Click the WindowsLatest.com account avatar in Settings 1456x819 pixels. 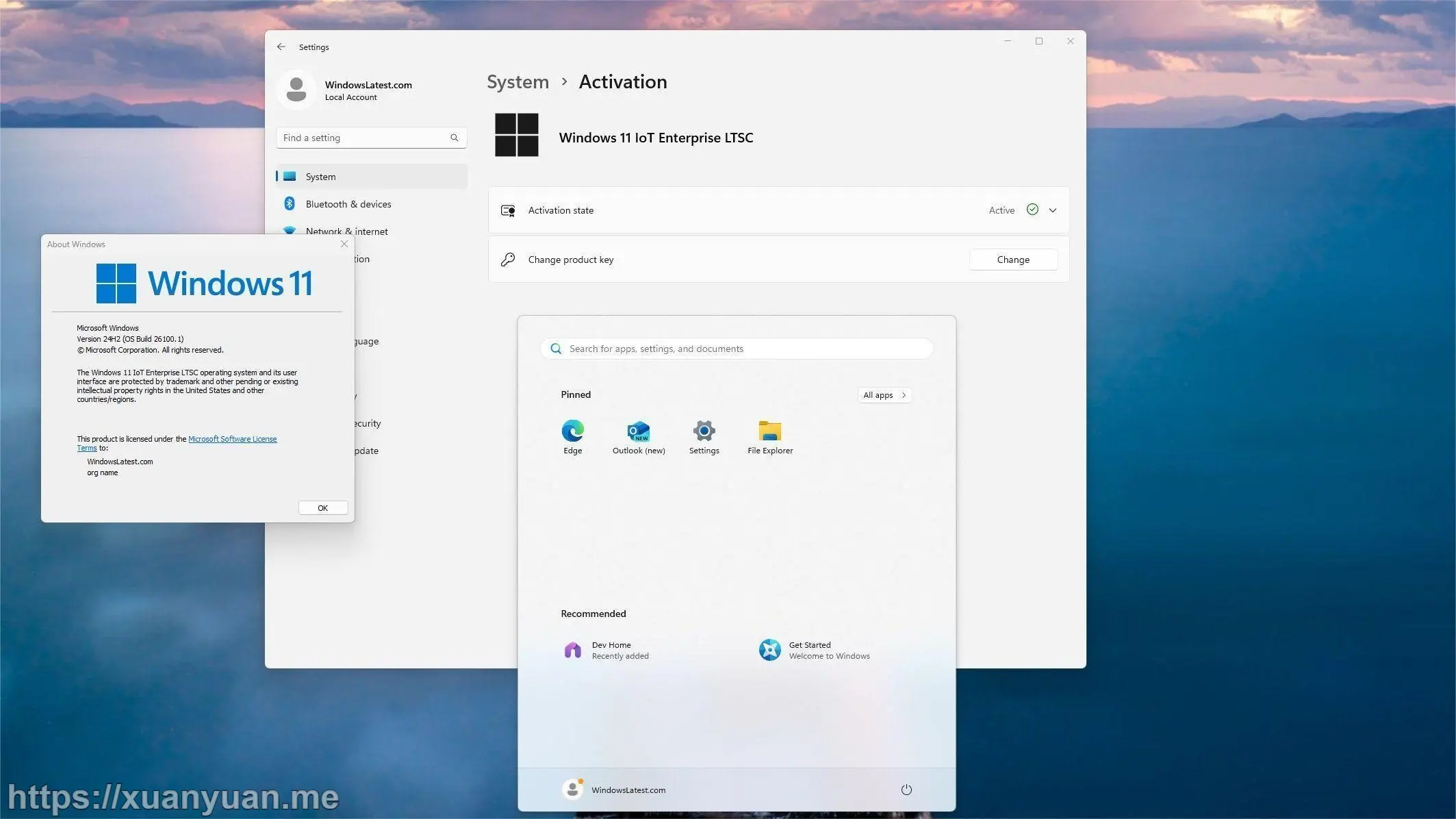[x=296, y=90]
